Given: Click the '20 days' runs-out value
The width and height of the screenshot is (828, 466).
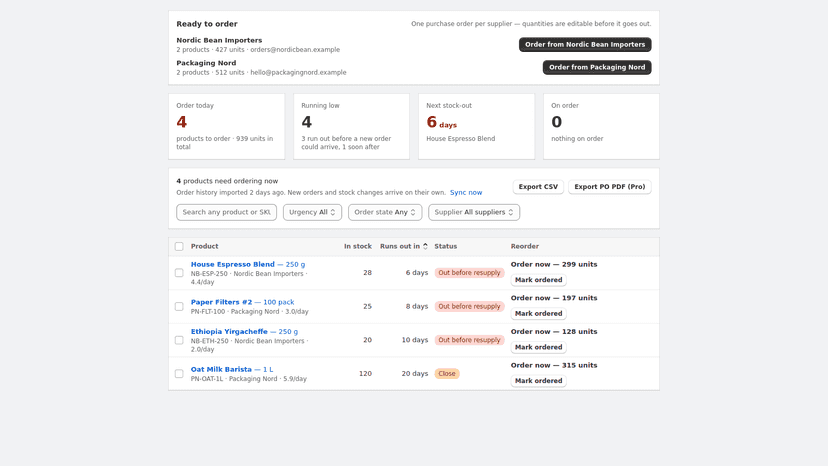Looking at the screenshot, I should [415, 374].
